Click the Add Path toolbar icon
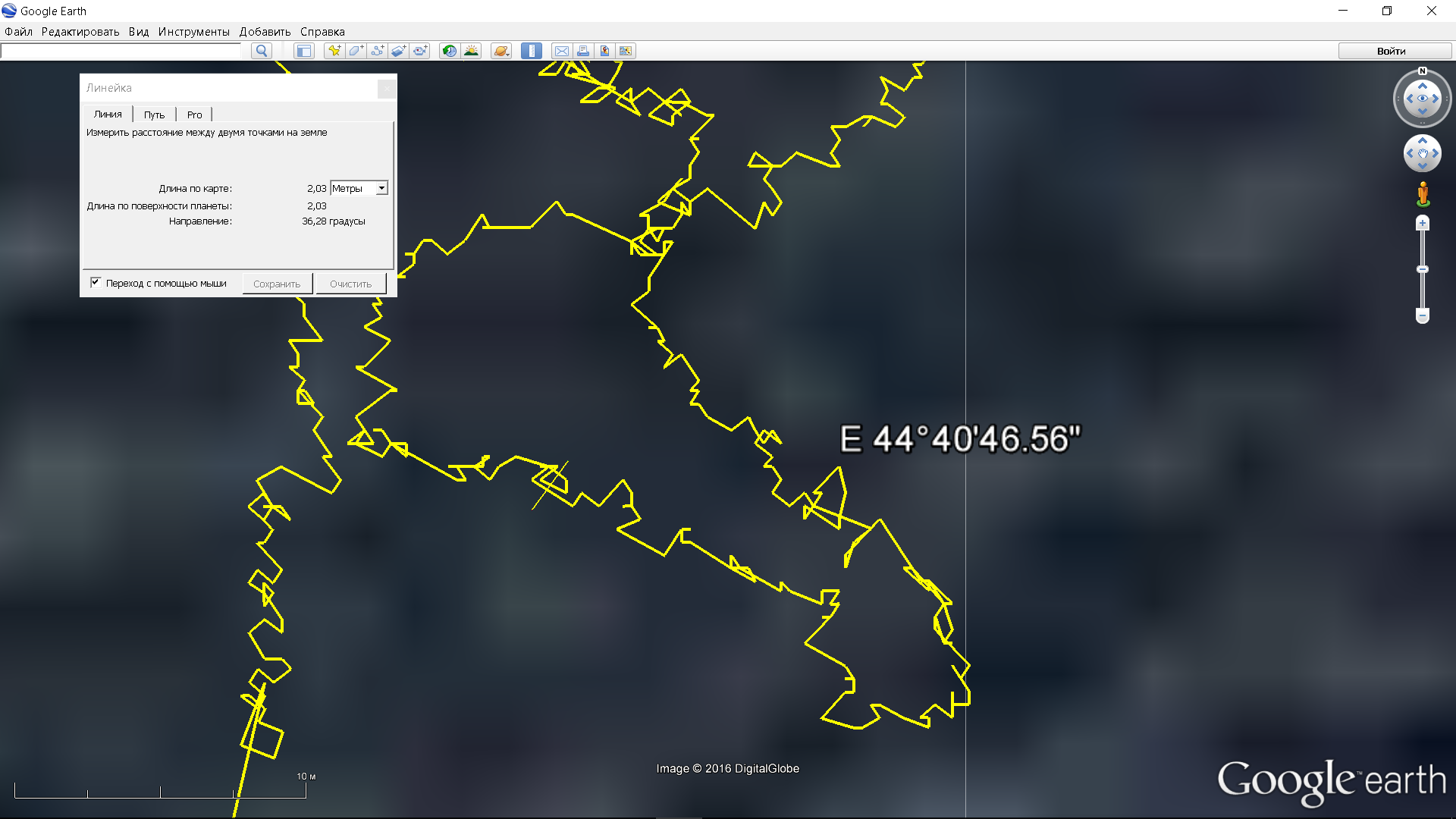This screenshot has width=1456, height=819. click(377, 51)
